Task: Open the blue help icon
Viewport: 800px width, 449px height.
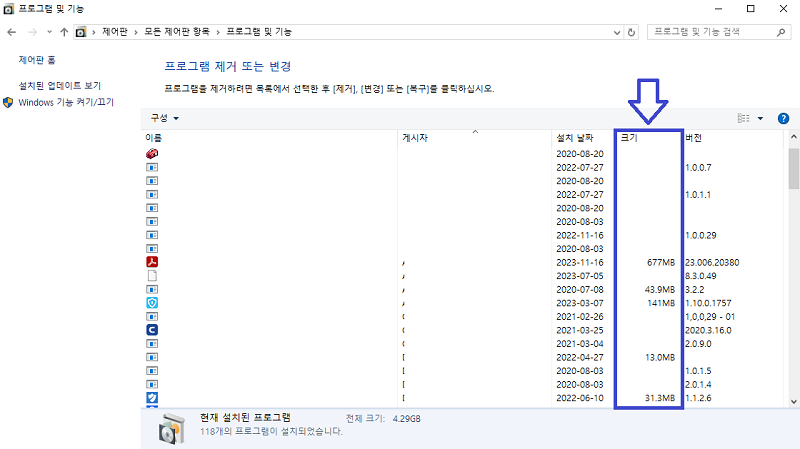Action: 783,118
